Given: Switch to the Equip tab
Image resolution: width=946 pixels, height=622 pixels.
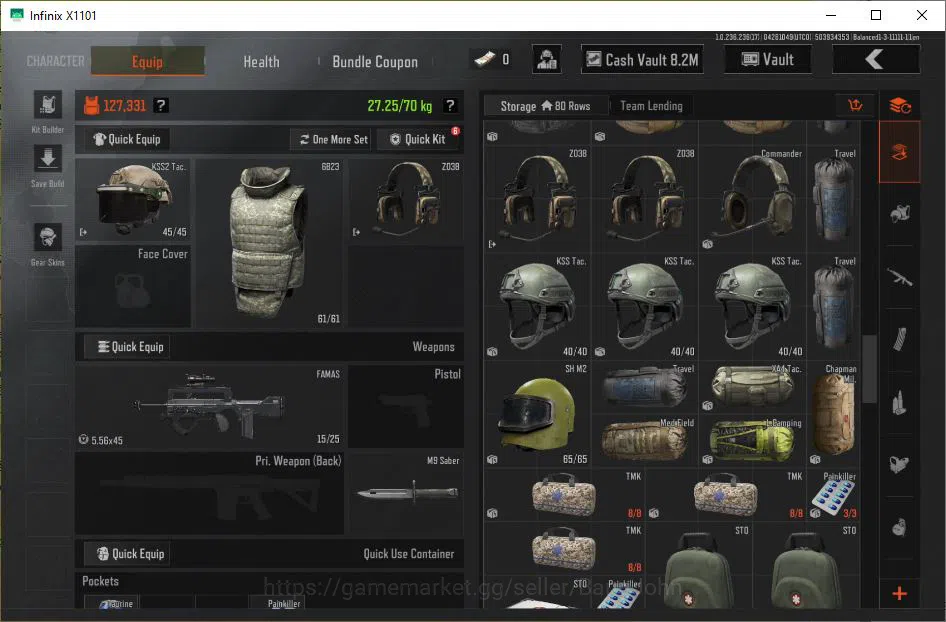Looking at the screenshot, I should 148,61.
